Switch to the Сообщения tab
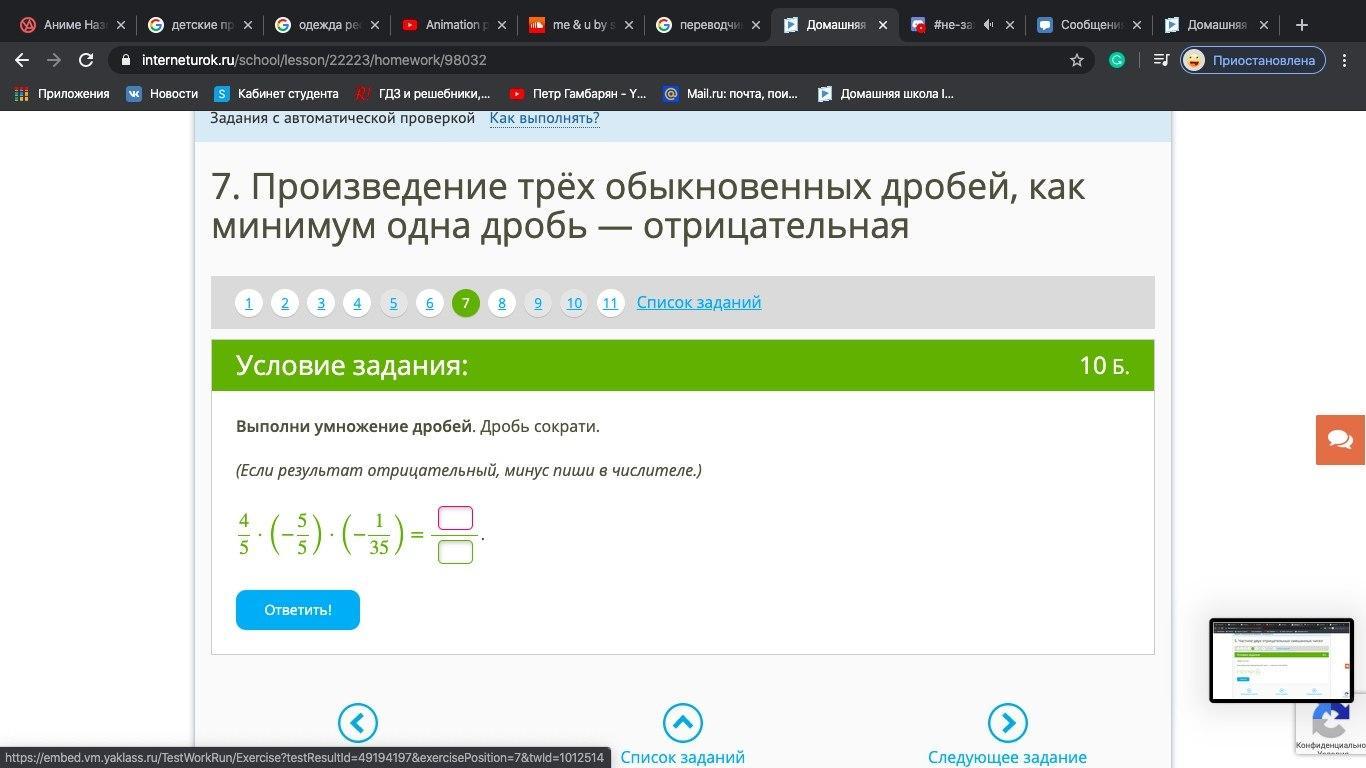 (x=1089, y=25)
